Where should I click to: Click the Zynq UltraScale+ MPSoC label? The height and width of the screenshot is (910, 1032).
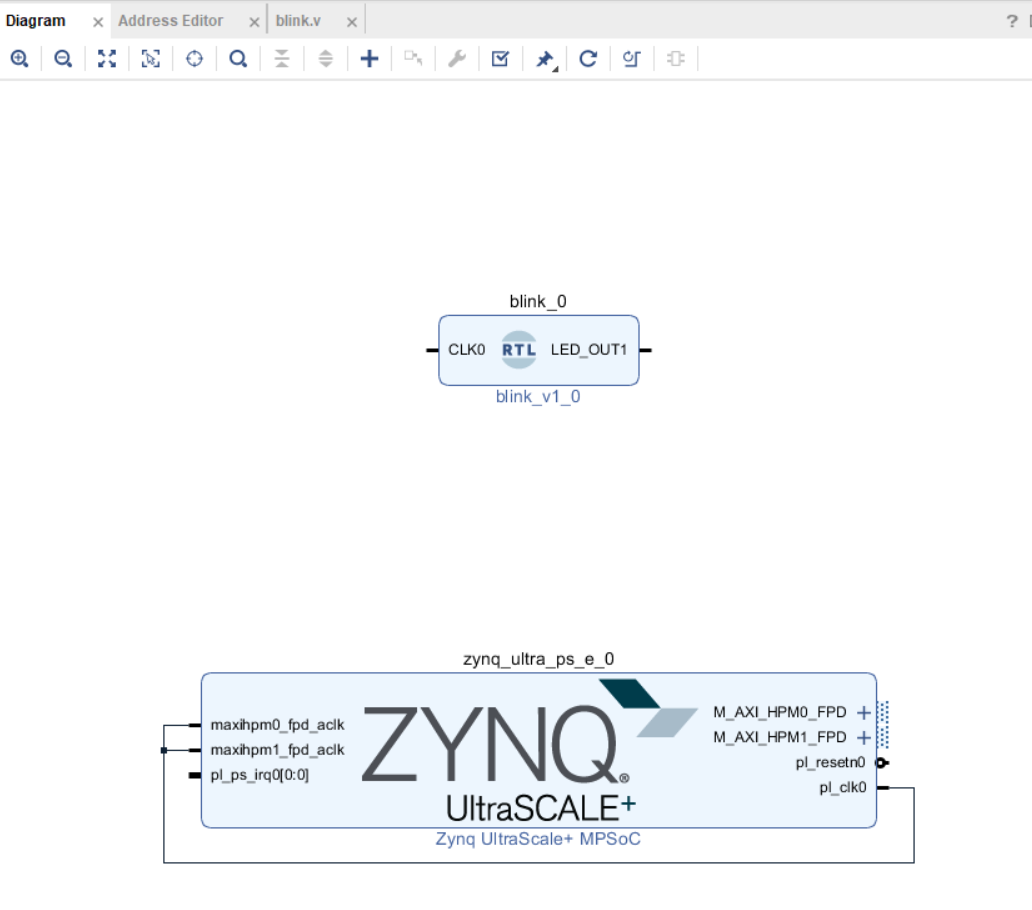(x=538, y=839)
